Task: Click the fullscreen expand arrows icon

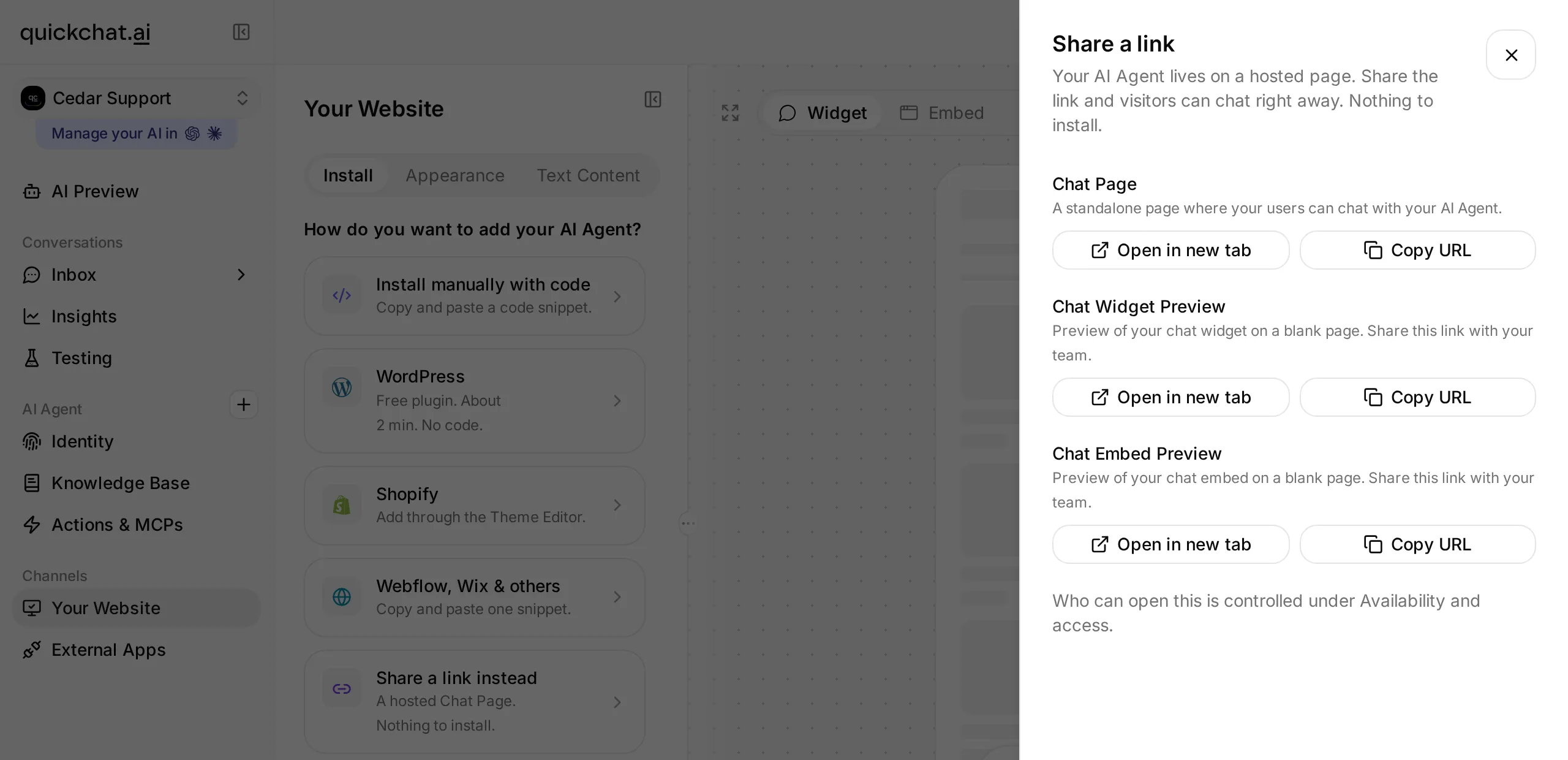Action: point(730,113)
